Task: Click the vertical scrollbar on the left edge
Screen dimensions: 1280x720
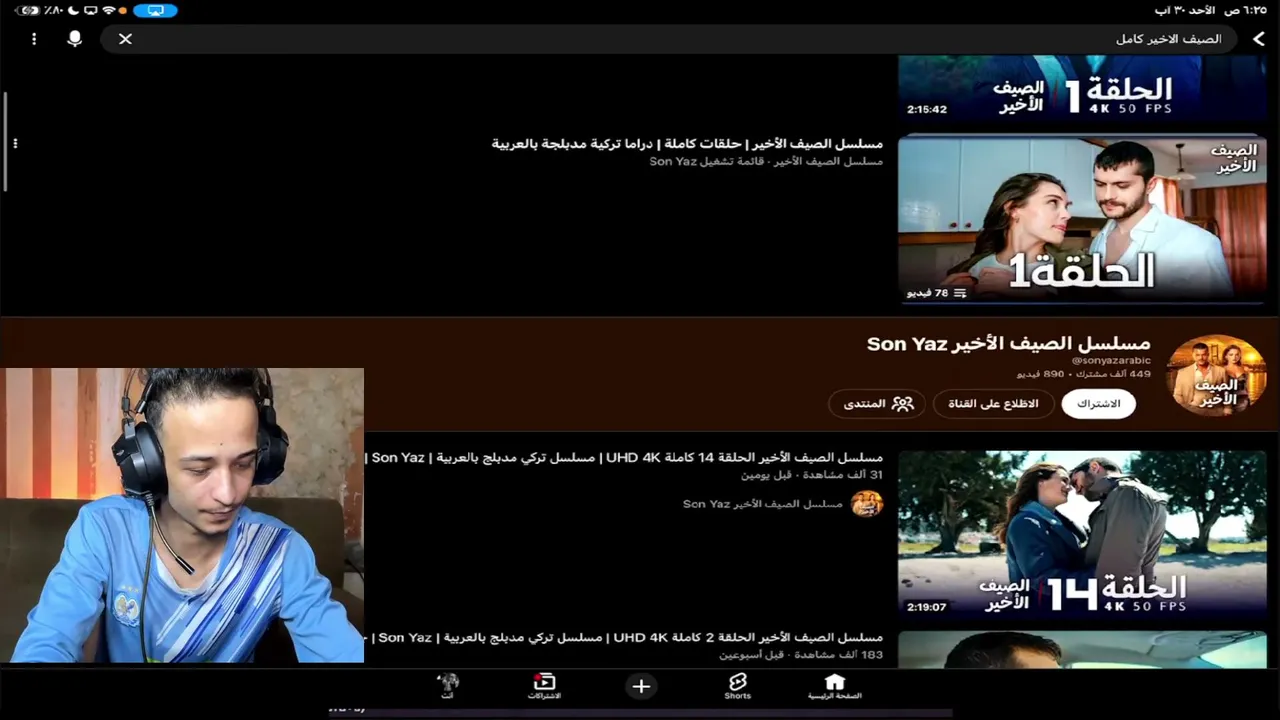Action: coord(6,141)
